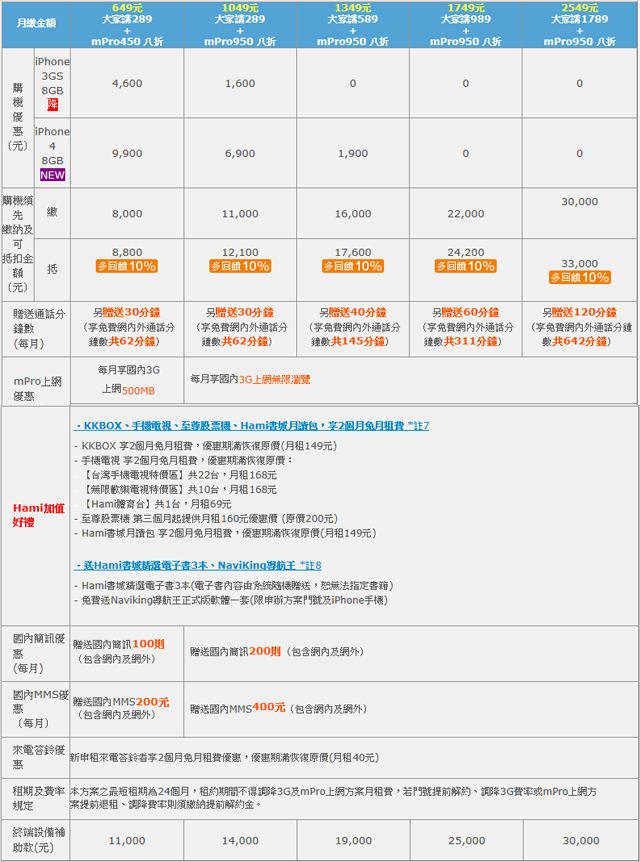640x862 pixels.
Task: Click the 【Hami體育台】 line
Action: [157, 504]
